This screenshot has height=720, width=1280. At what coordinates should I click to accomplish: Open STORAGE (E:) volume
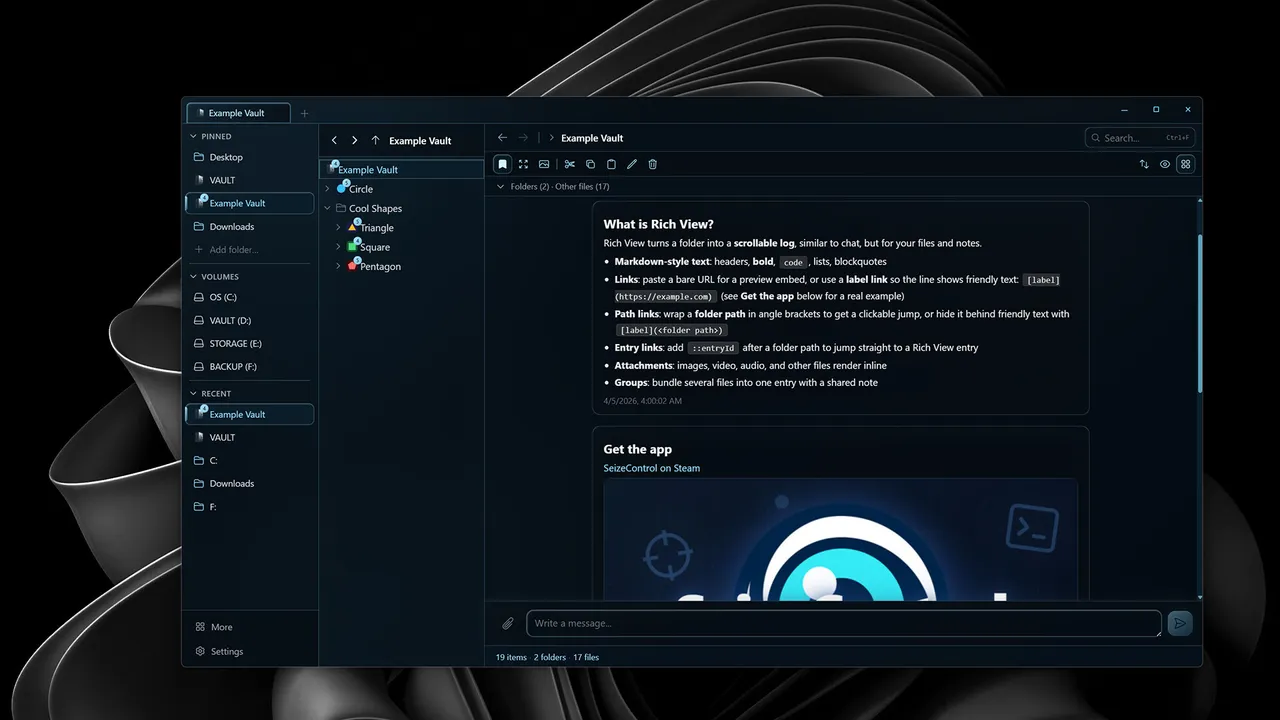(250, 344)
